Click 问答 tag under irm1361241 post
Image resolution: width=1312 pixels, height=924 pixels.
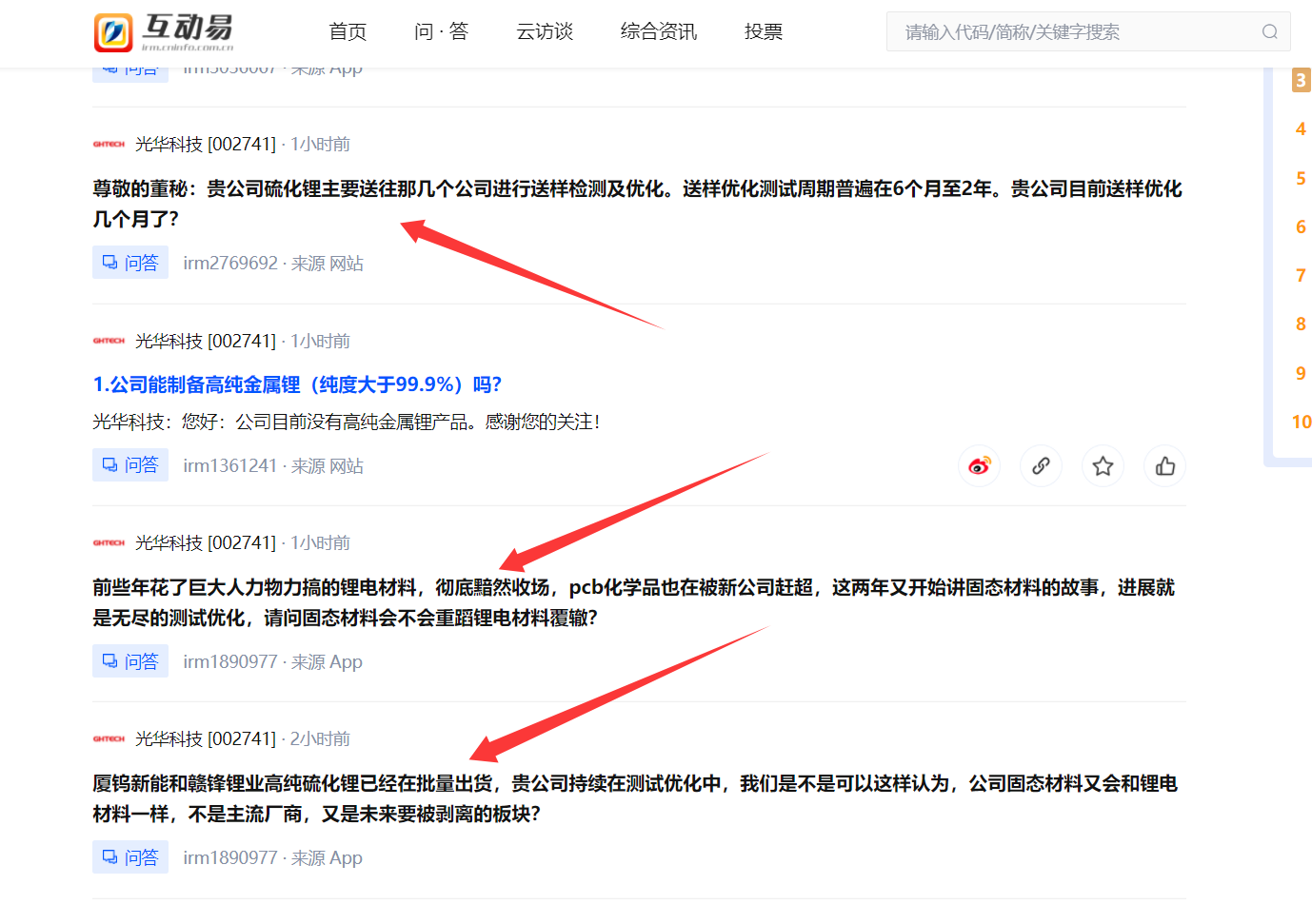[130, 465]
